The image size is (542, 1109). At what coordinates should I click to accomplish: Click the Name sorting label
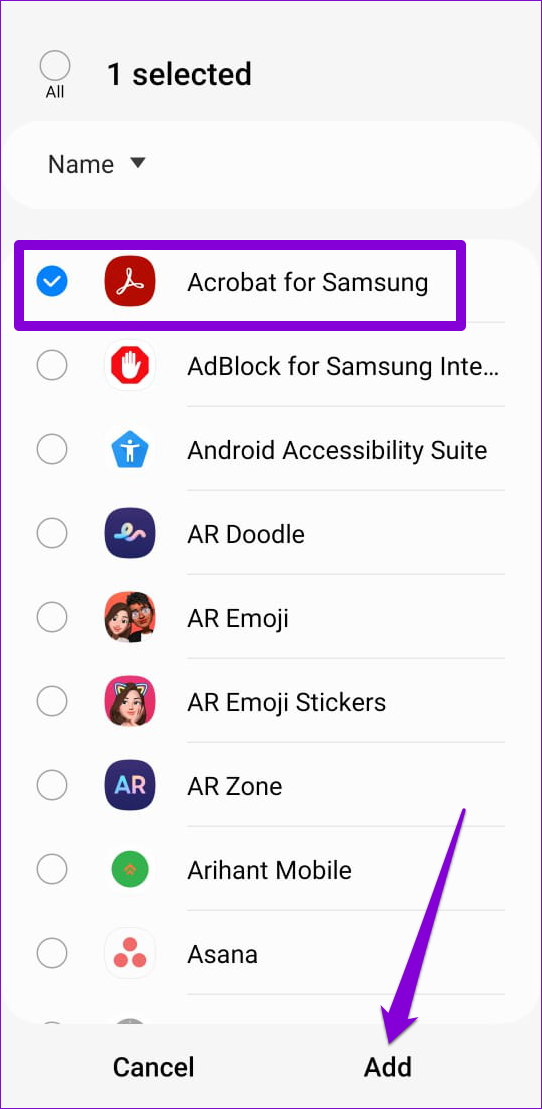81,164
